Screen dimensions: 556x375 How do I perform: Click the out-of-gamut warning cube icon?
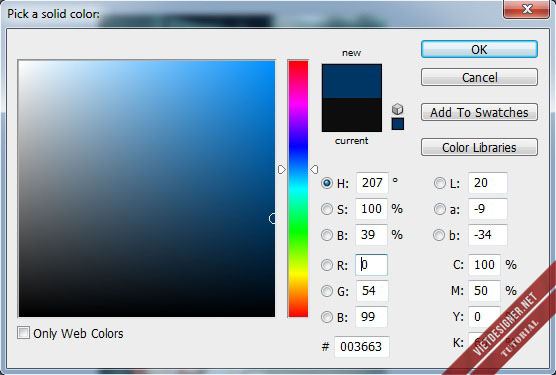397,109
